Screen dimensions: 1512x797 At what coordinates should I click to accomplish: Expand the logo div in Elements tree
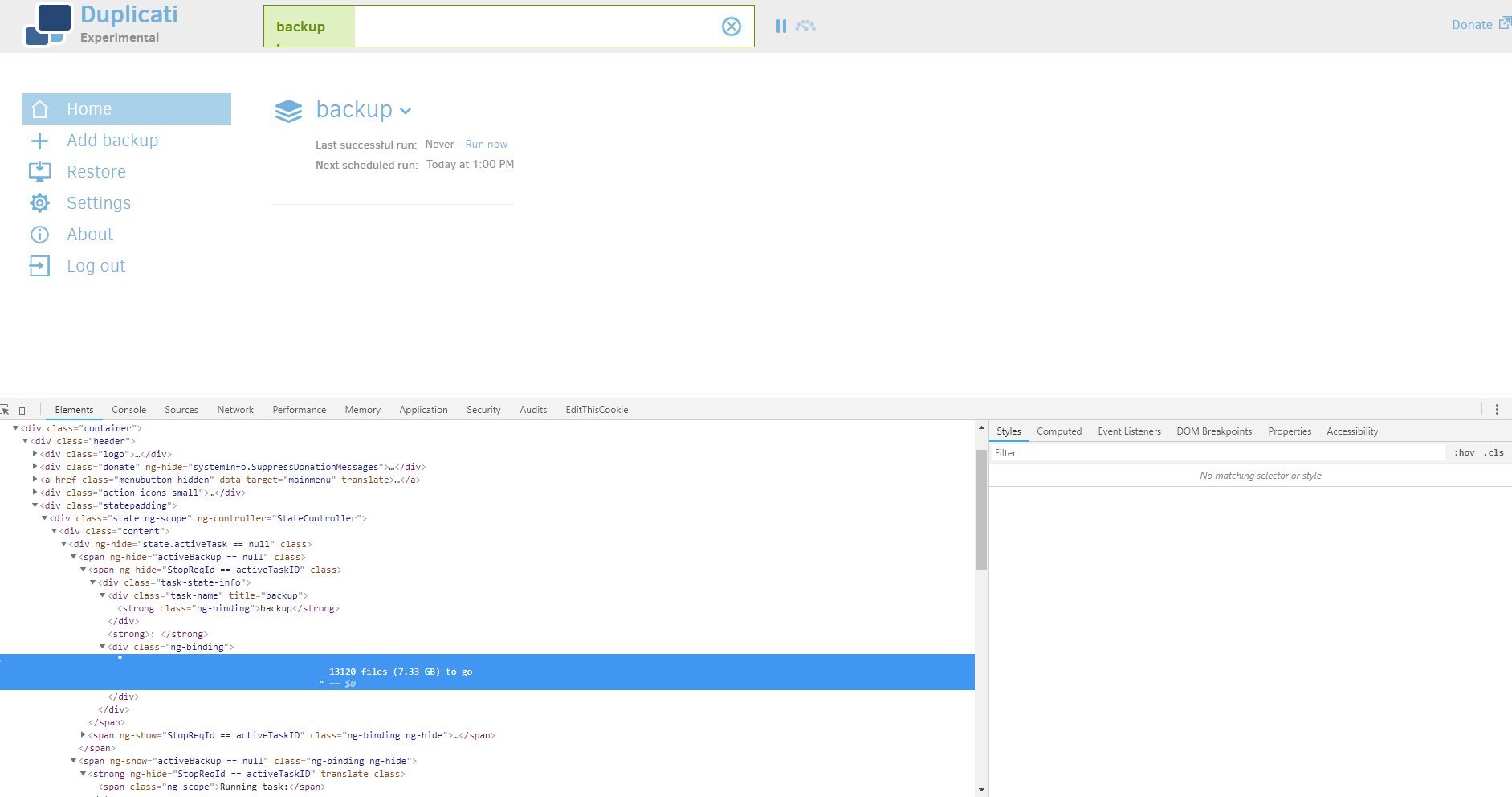point(35,454)
